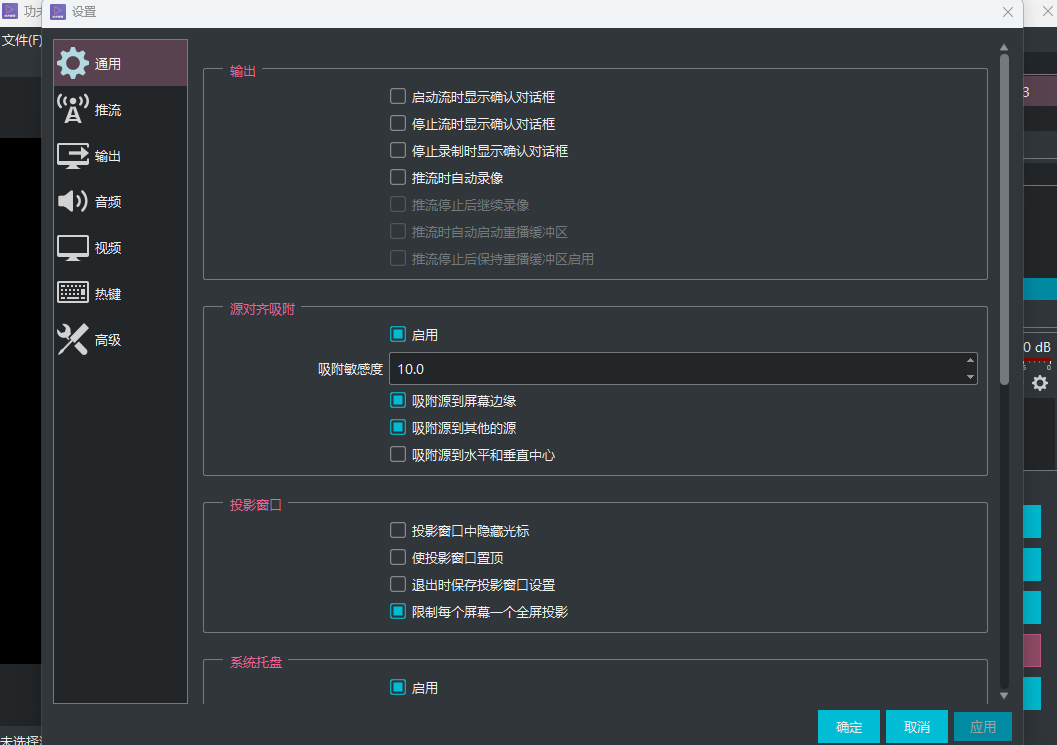Check 吸附源到水平和垂直中心 option

click(x=398, y=455)
